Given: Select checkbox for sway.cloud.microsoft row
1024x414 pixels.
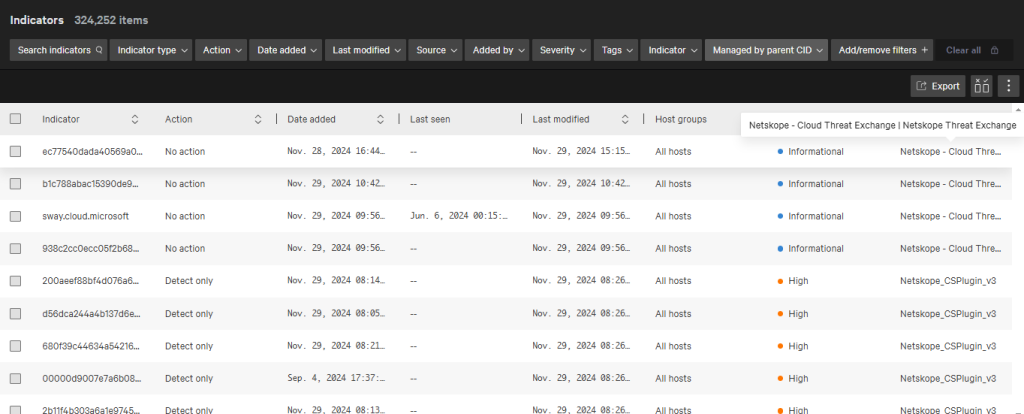Looking at the screenshot, I should coord(15,216).
